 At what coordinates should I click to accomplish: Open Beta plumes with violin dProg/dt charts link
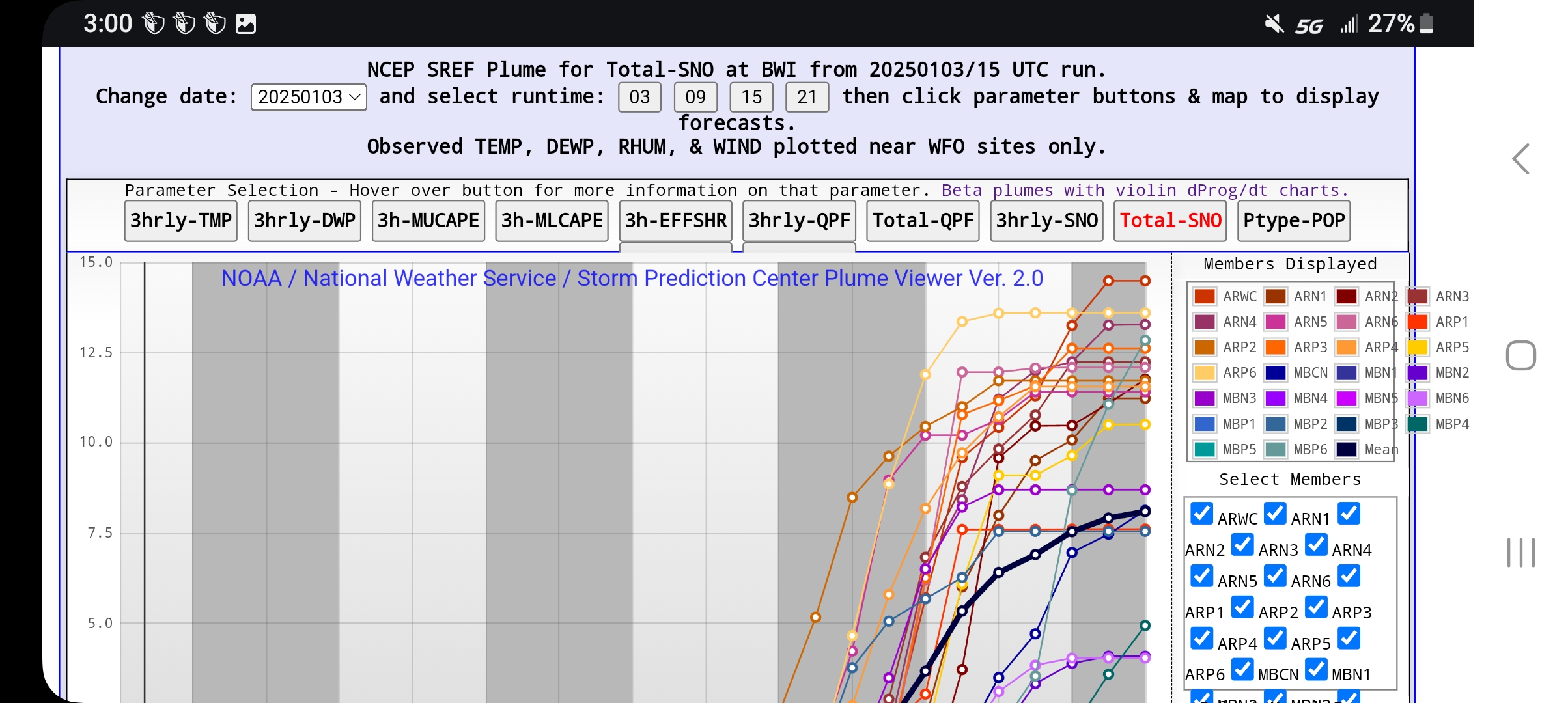click(1145, 191)
